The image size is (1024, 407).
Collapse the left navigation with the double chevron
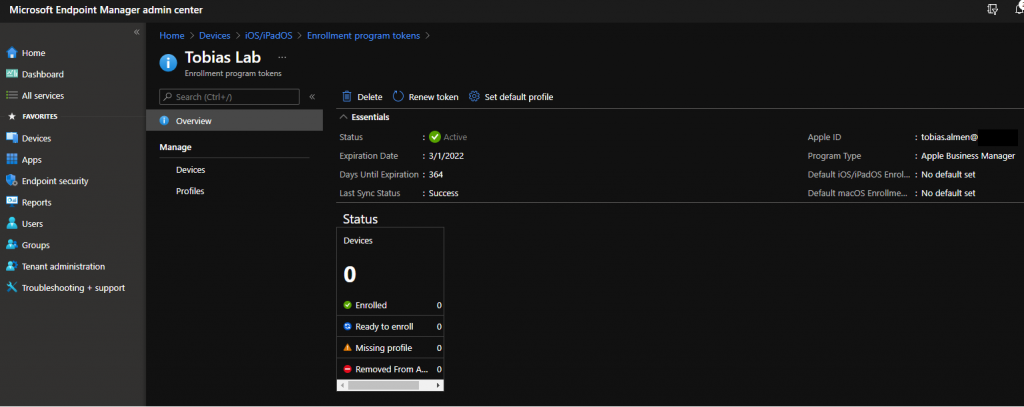point(136,33)
